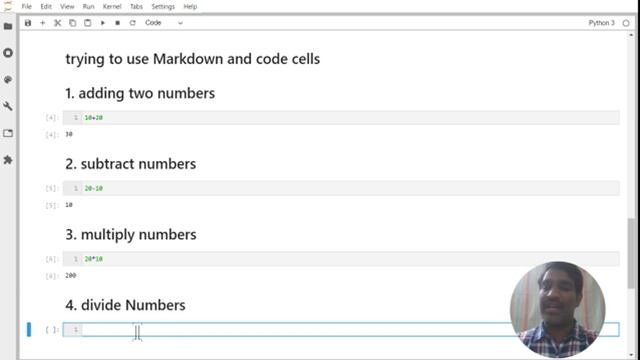Open the Edit menu
This screenshot has height=360, width=640.
pyautogui.click(x=46, y=7)
